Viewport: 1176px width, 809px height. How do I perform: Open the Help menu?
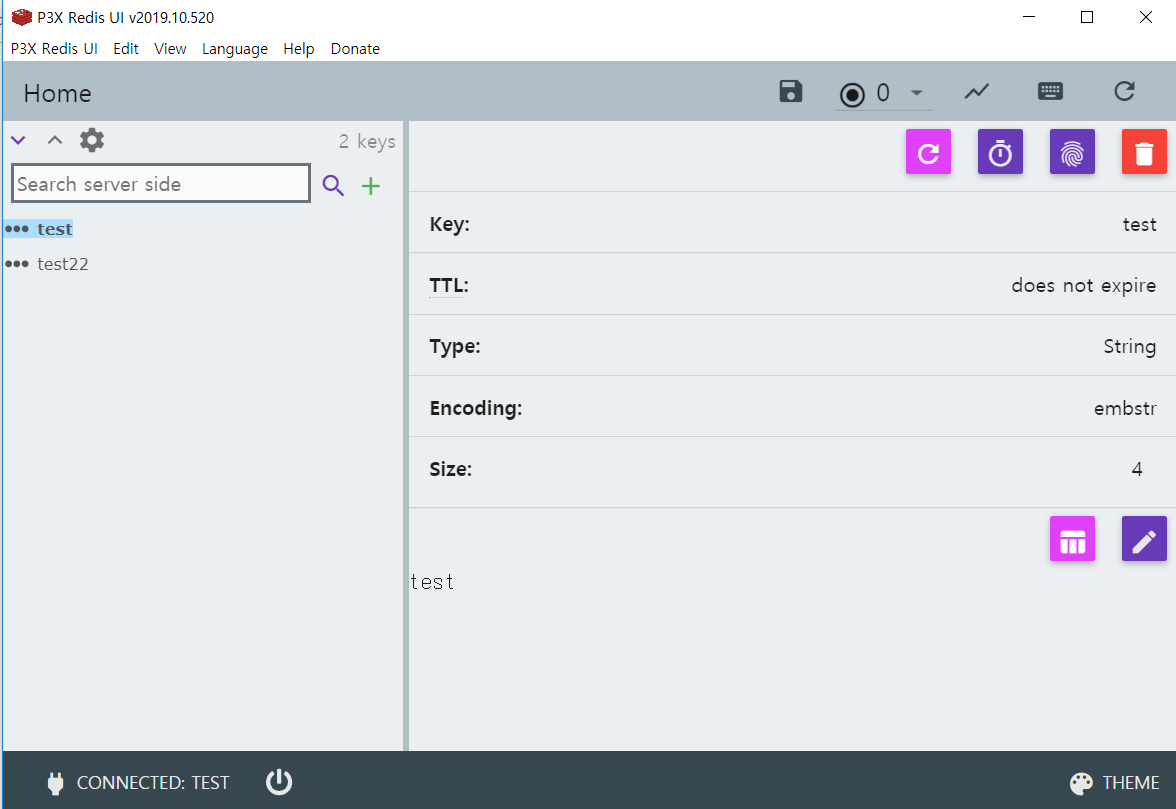pyautogui.click(x=298, y=49)
